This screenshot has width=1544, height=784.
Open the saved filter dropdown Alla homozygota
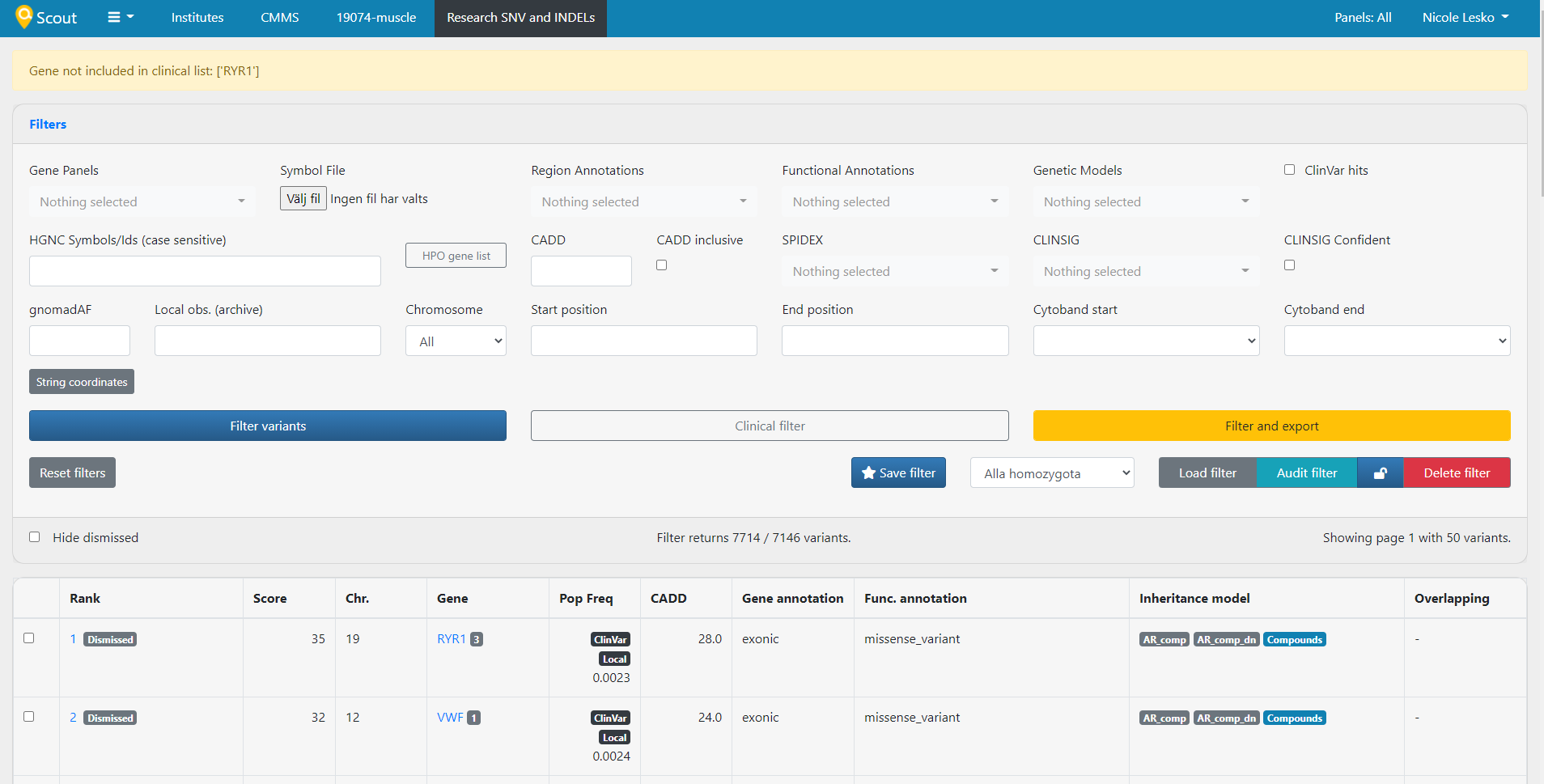coord(1052,473)
